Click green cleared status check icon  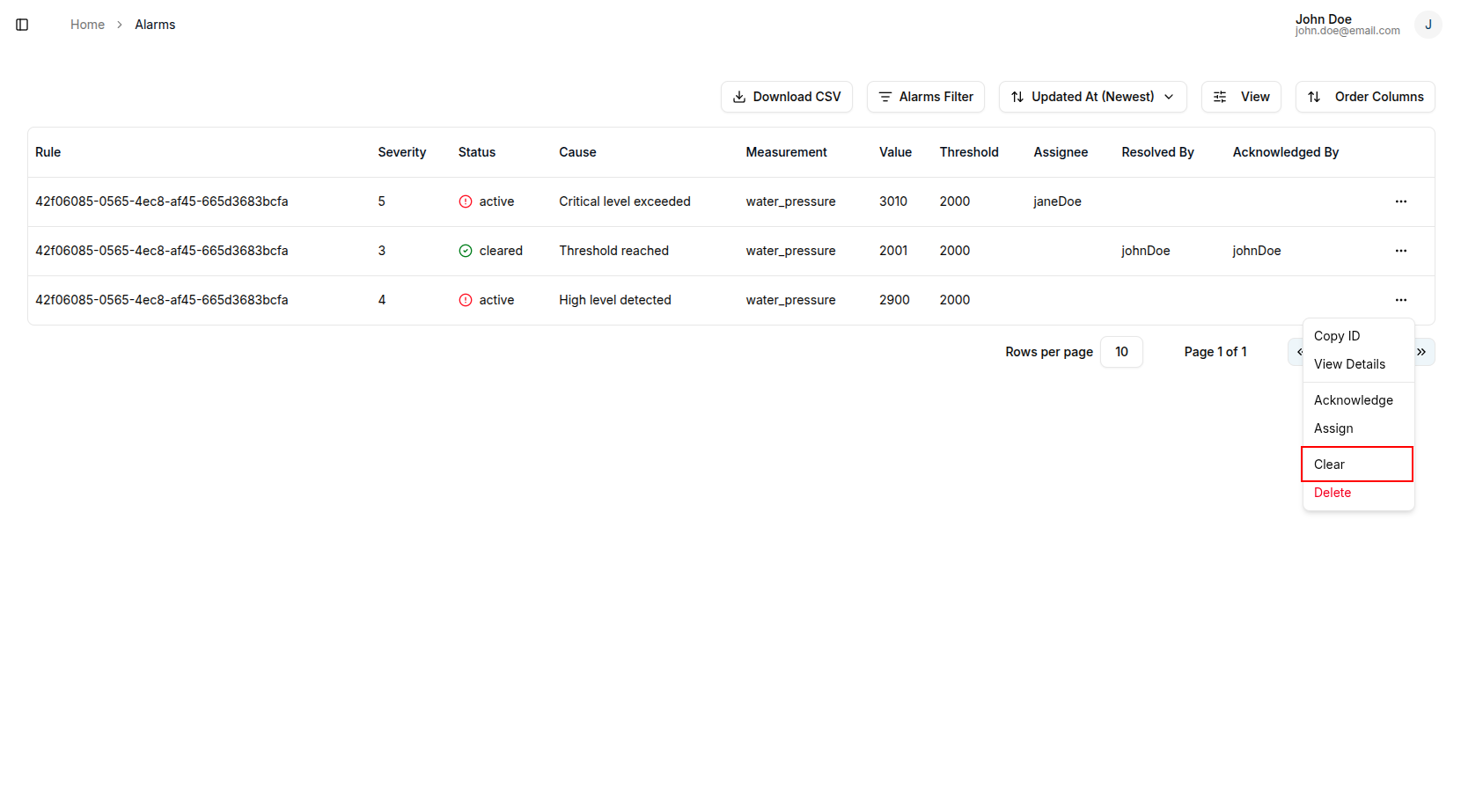[x=466, y=251]
